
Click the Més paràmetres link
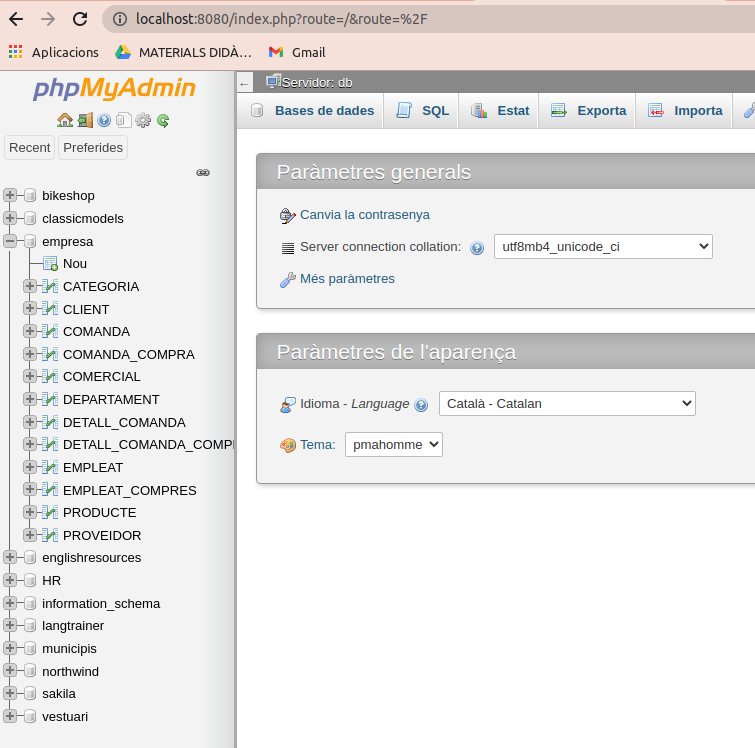click(x=347, y=279)
